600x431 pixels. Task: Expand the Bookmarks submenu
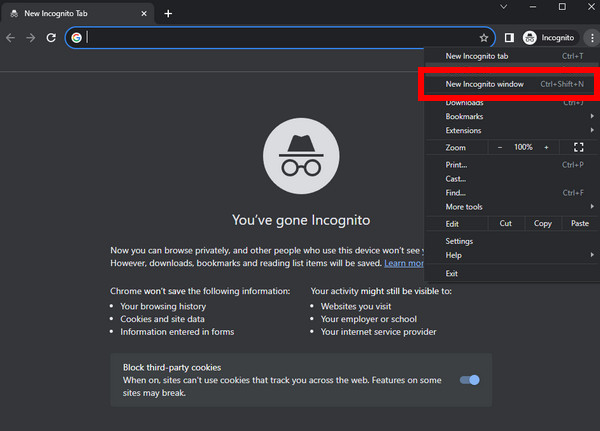512,116
